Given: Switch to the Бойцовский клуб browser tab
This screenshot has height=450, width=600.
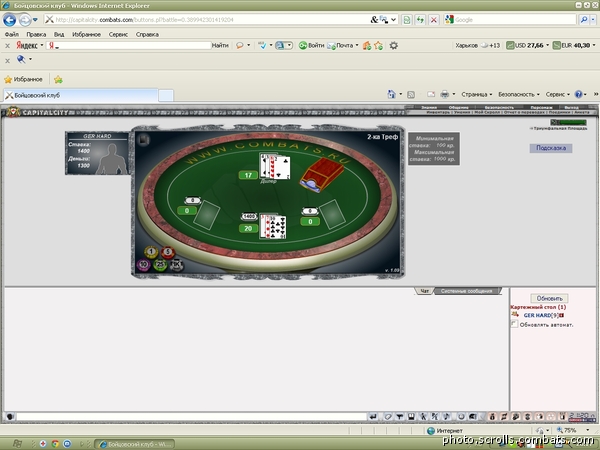Looking at the screenshot, I should pyautogui.click(x=80, y=95).
